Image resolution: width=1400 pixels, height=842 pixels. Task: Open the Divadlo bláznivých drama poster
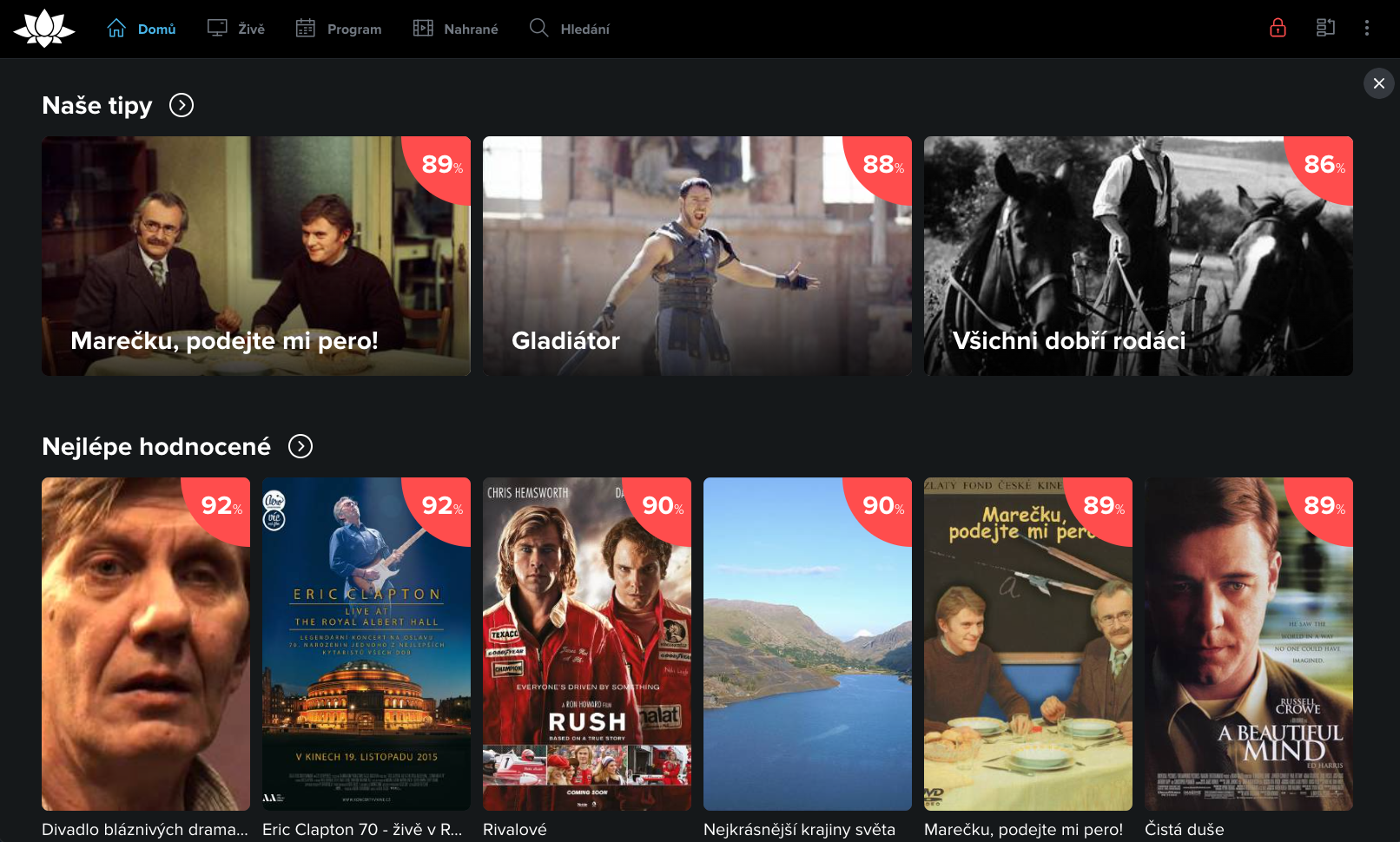click(x=146, y=644)
